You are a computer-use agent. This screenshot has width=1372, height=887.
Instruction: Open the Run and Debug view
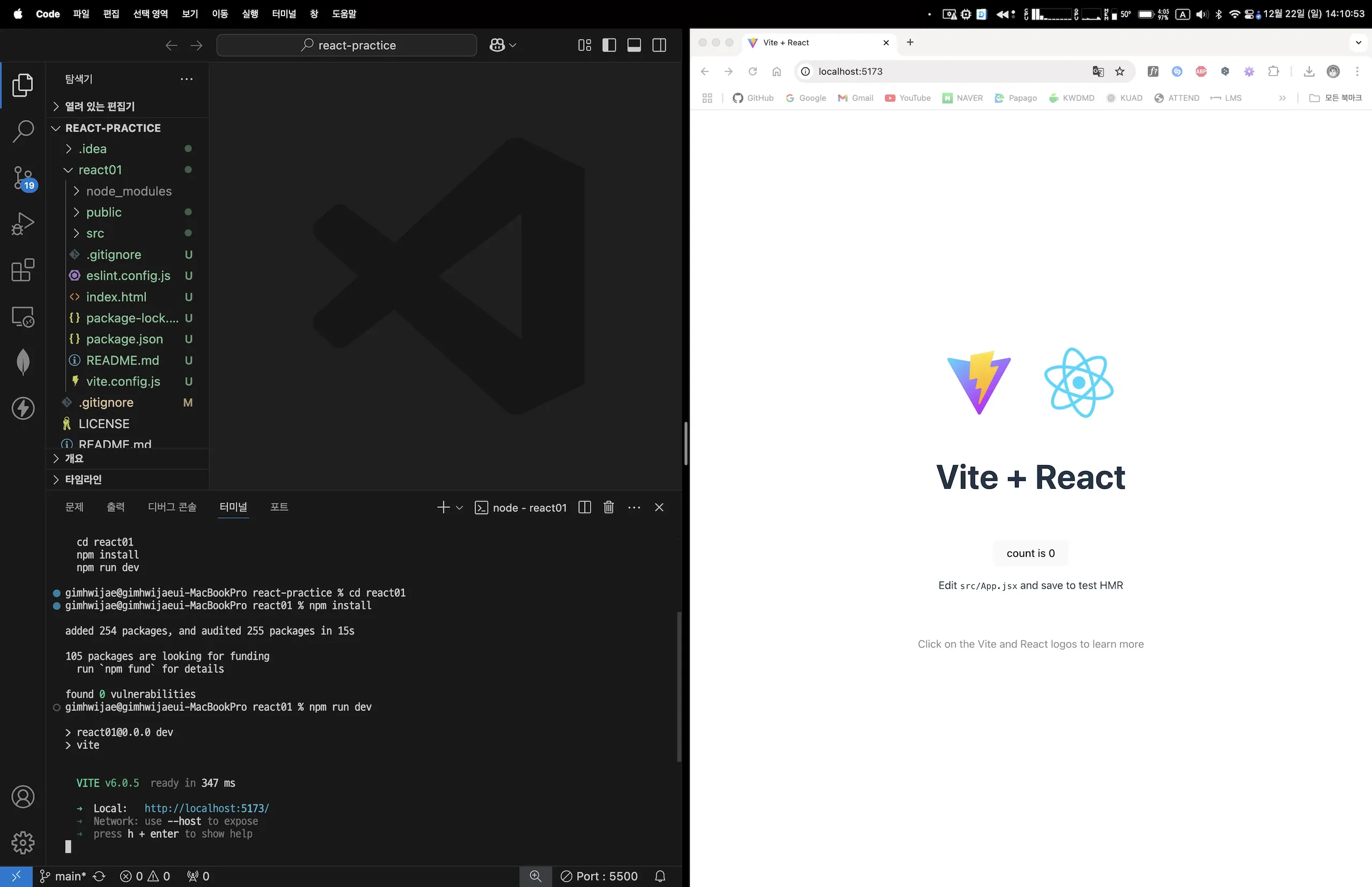[x=23, y=223]
